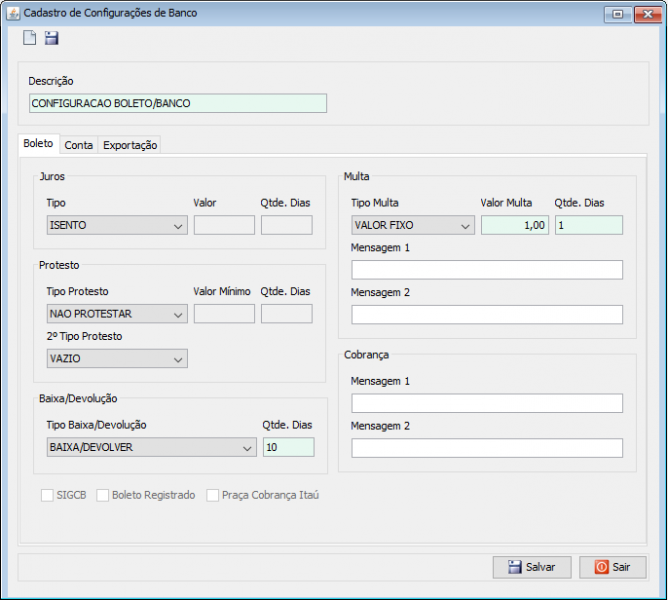The image size is (668, 600).
Task: Click the Multa Qtde. Dias field
Action: tap(589, 225)
